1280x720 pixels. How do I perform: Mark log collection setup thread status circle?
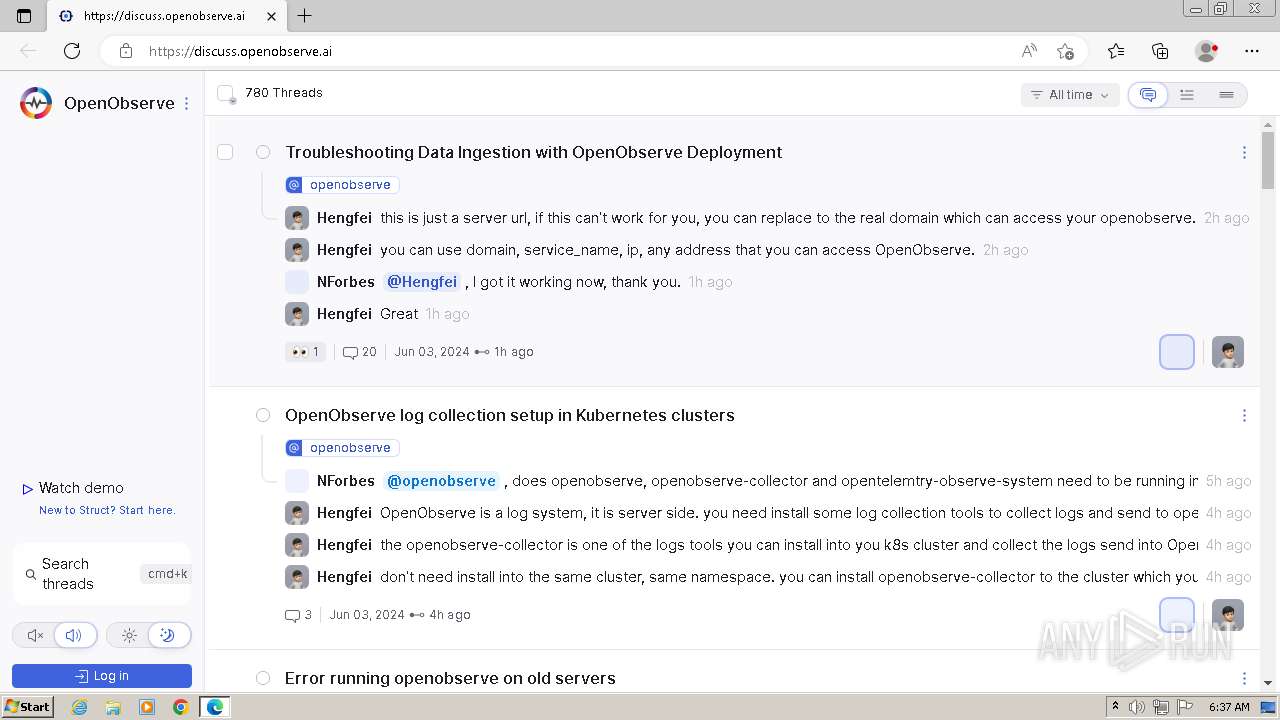click(263, 415)
